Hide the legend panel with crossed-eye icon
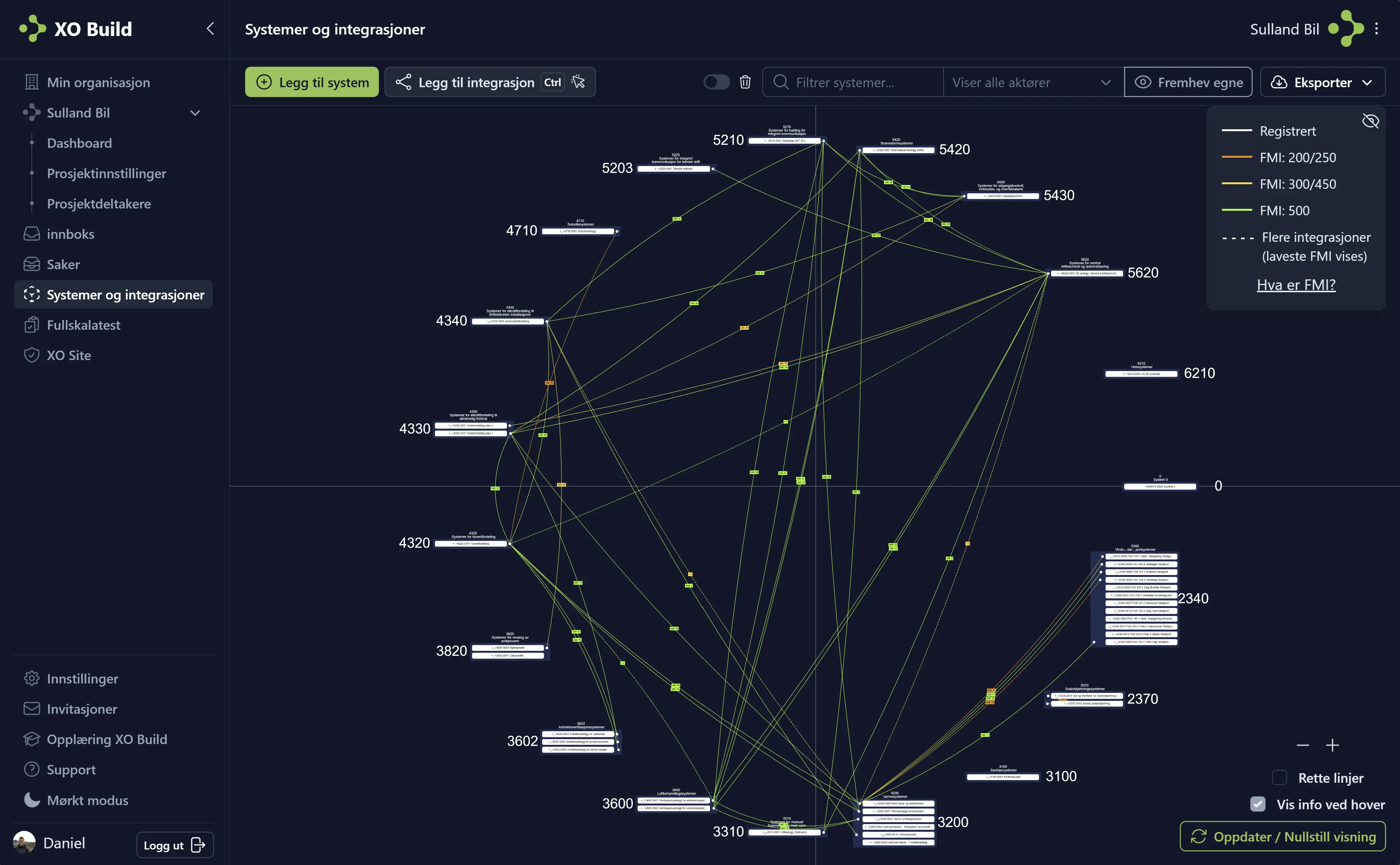The image size is (1400, 865). click(x=1370, y=121)
